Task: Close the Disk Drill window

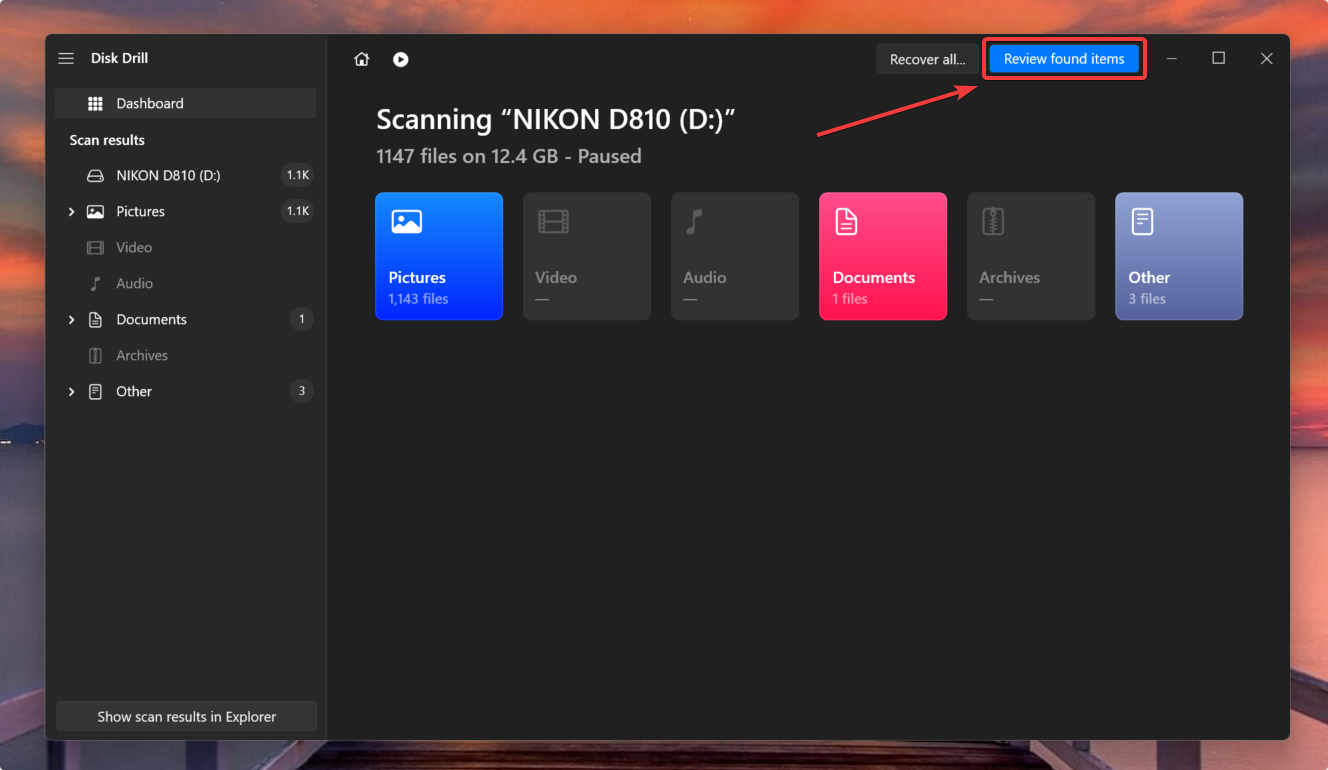Action: (1266, 59)
